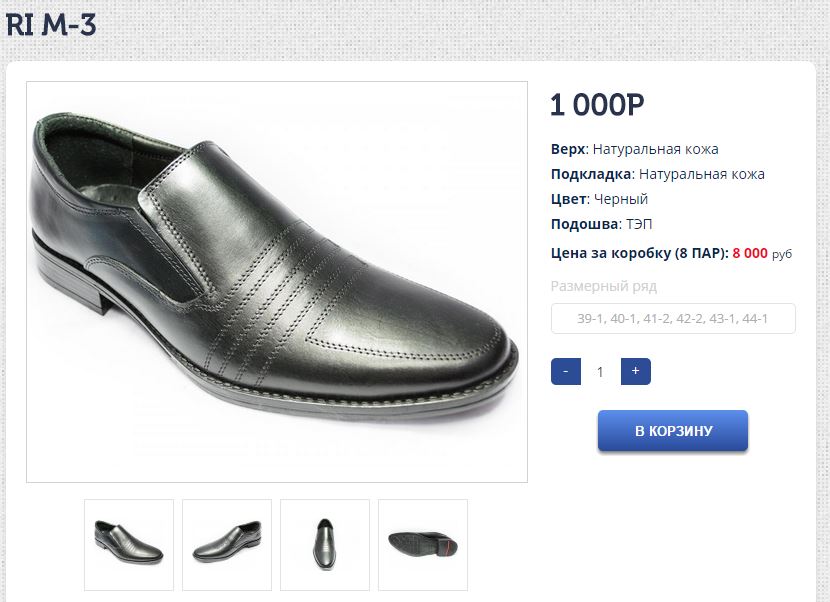Click the Верх material label

[567, 150]
